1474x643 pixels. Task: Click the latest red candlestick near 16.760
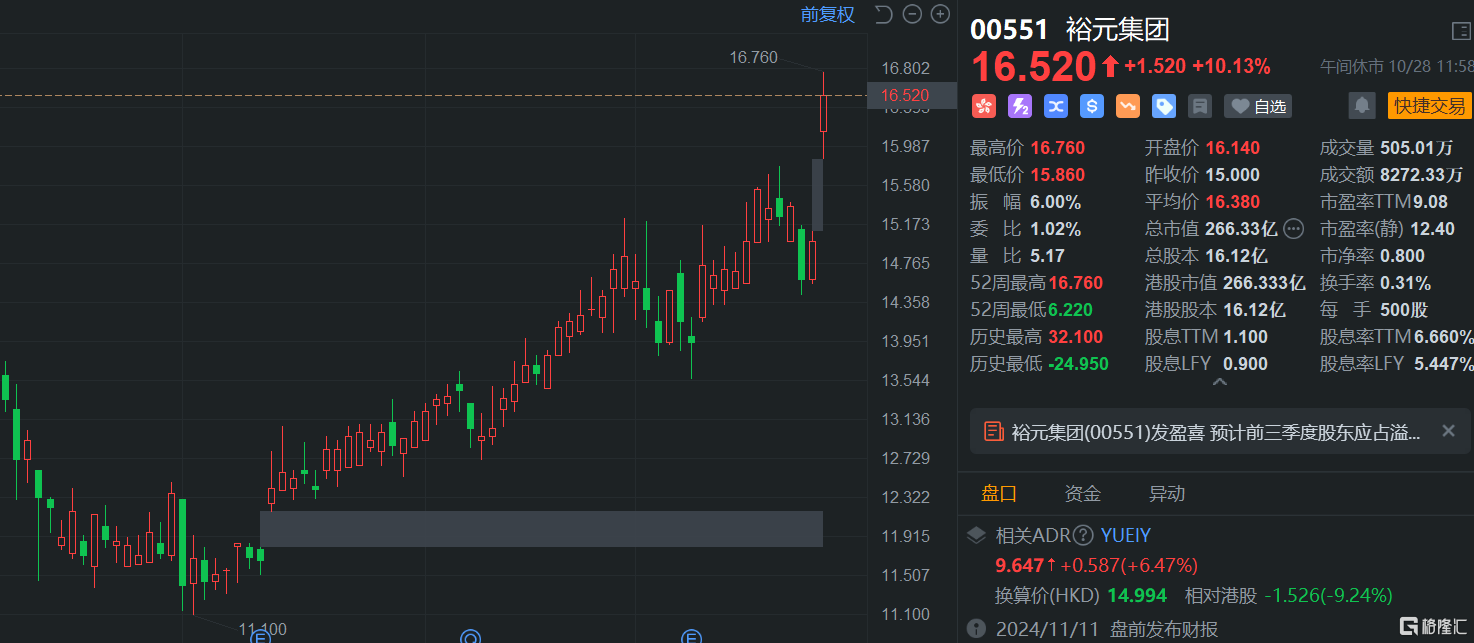pyautogui.click(x=824, y=113)
